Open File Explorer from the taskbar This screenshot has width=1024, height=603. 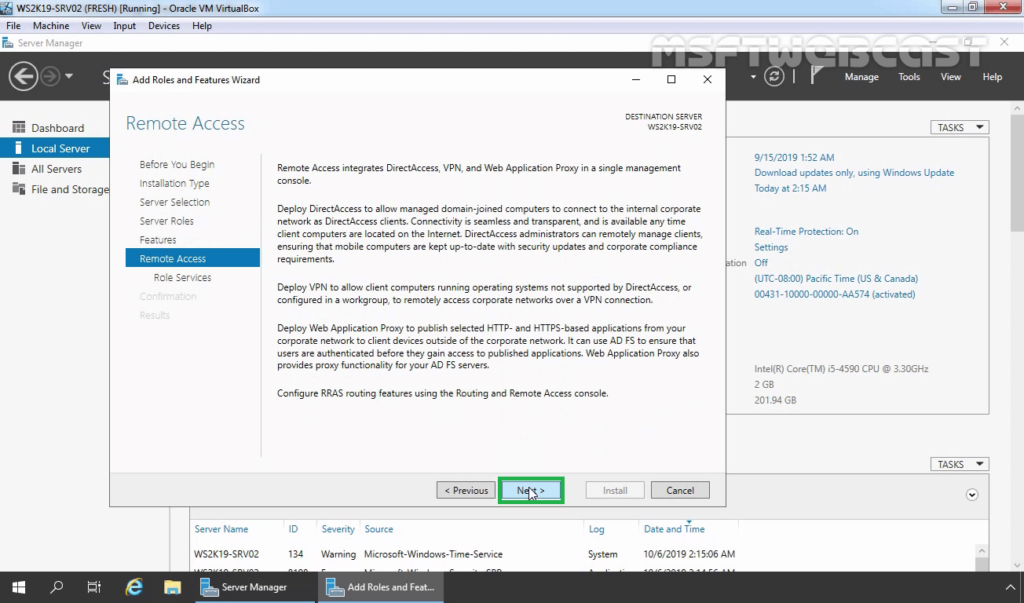click(172, 587)
